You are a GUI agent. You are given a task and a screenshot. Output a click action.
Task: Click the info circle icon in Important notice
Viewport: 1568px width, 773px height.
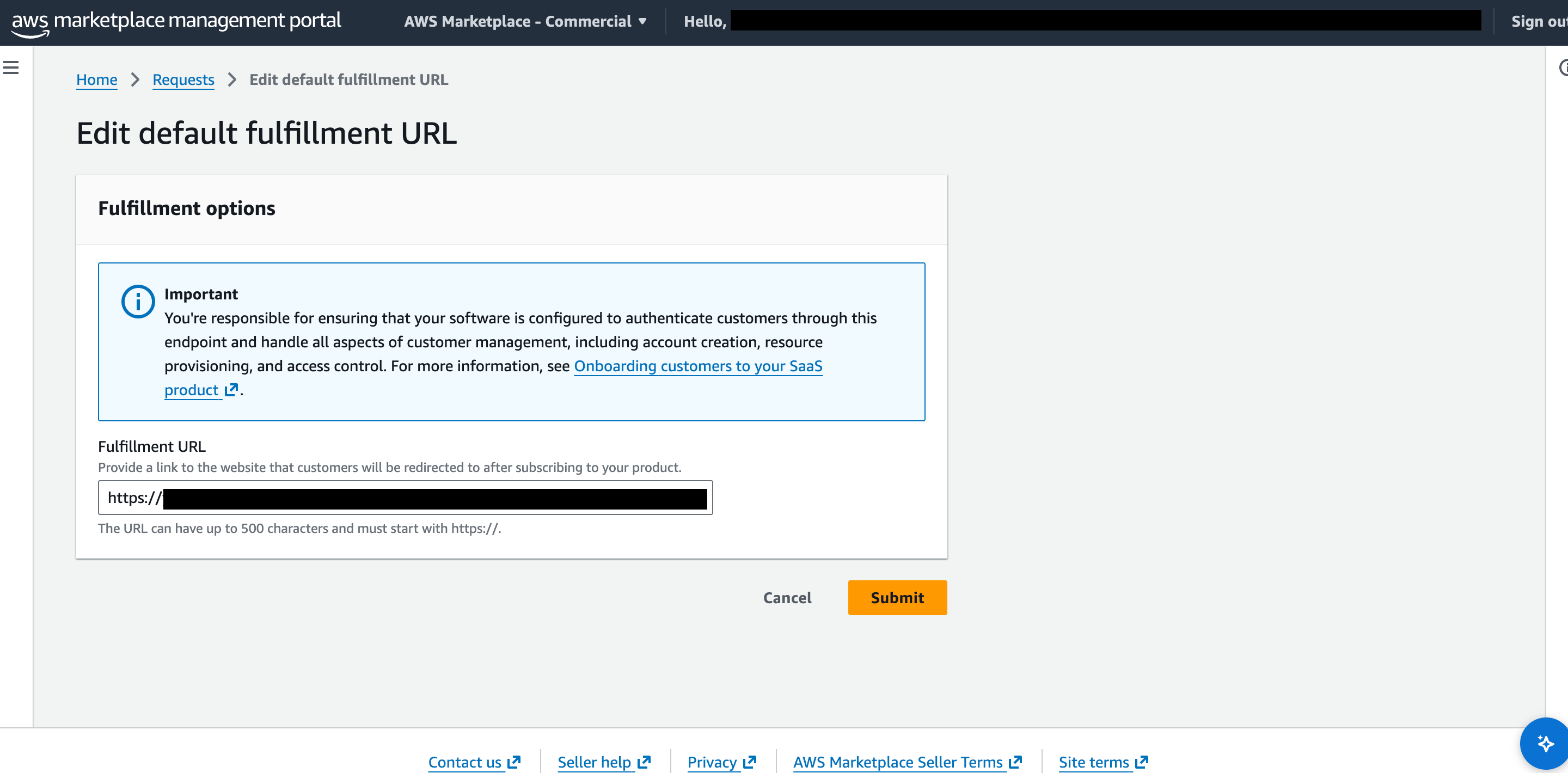[x=138, y=301]
